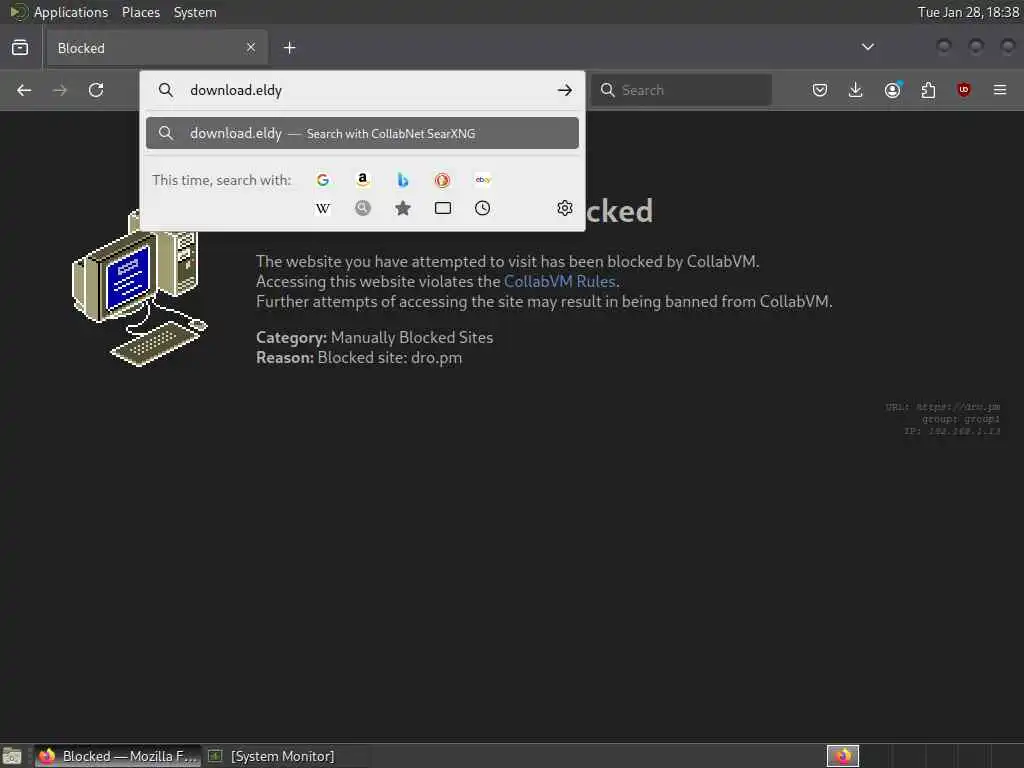The image size is (1024, 768).
Task: Click the date and time clock
Action: coord(968,12)
